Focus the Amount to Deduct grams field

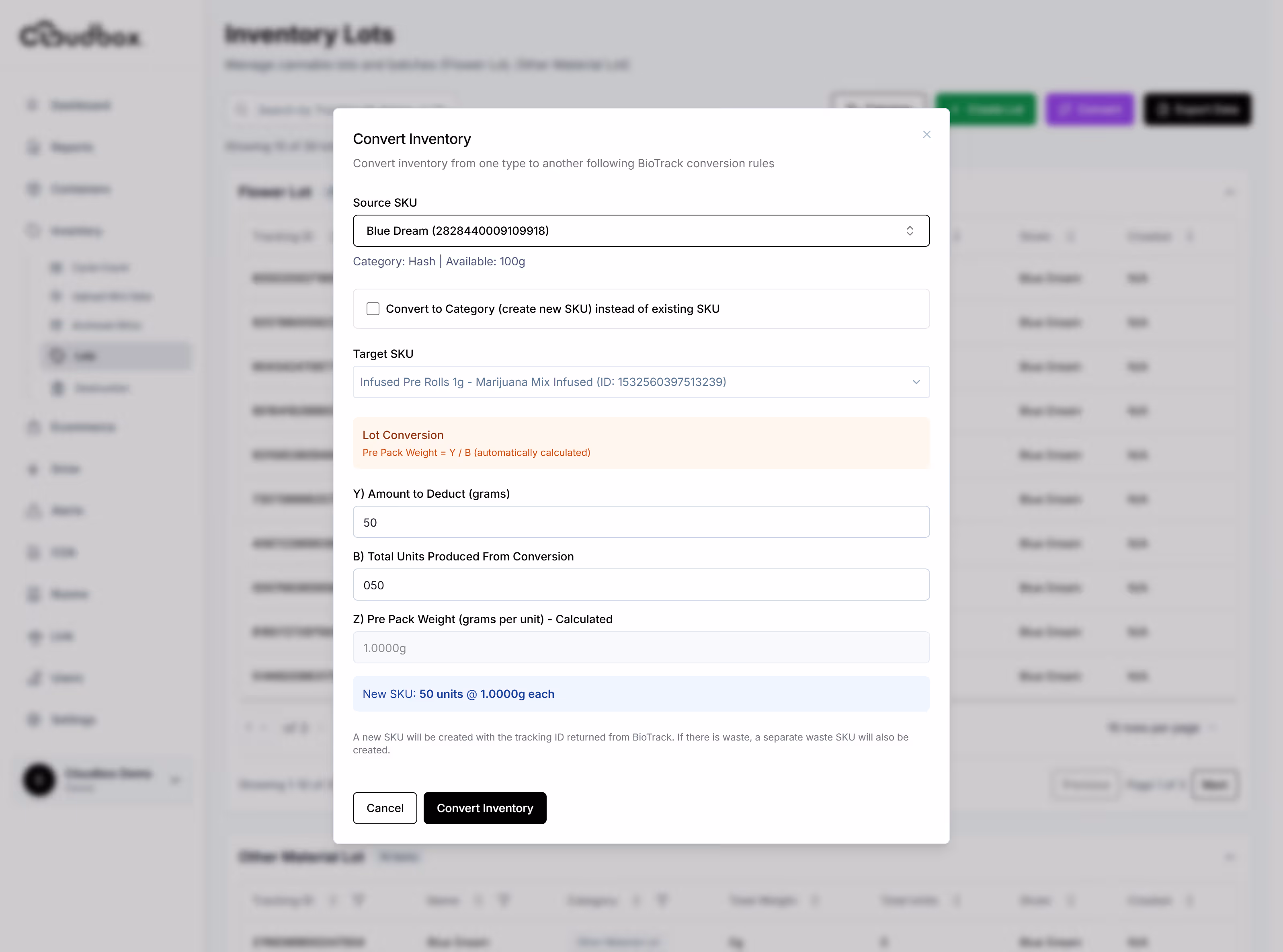click(641, 522)
